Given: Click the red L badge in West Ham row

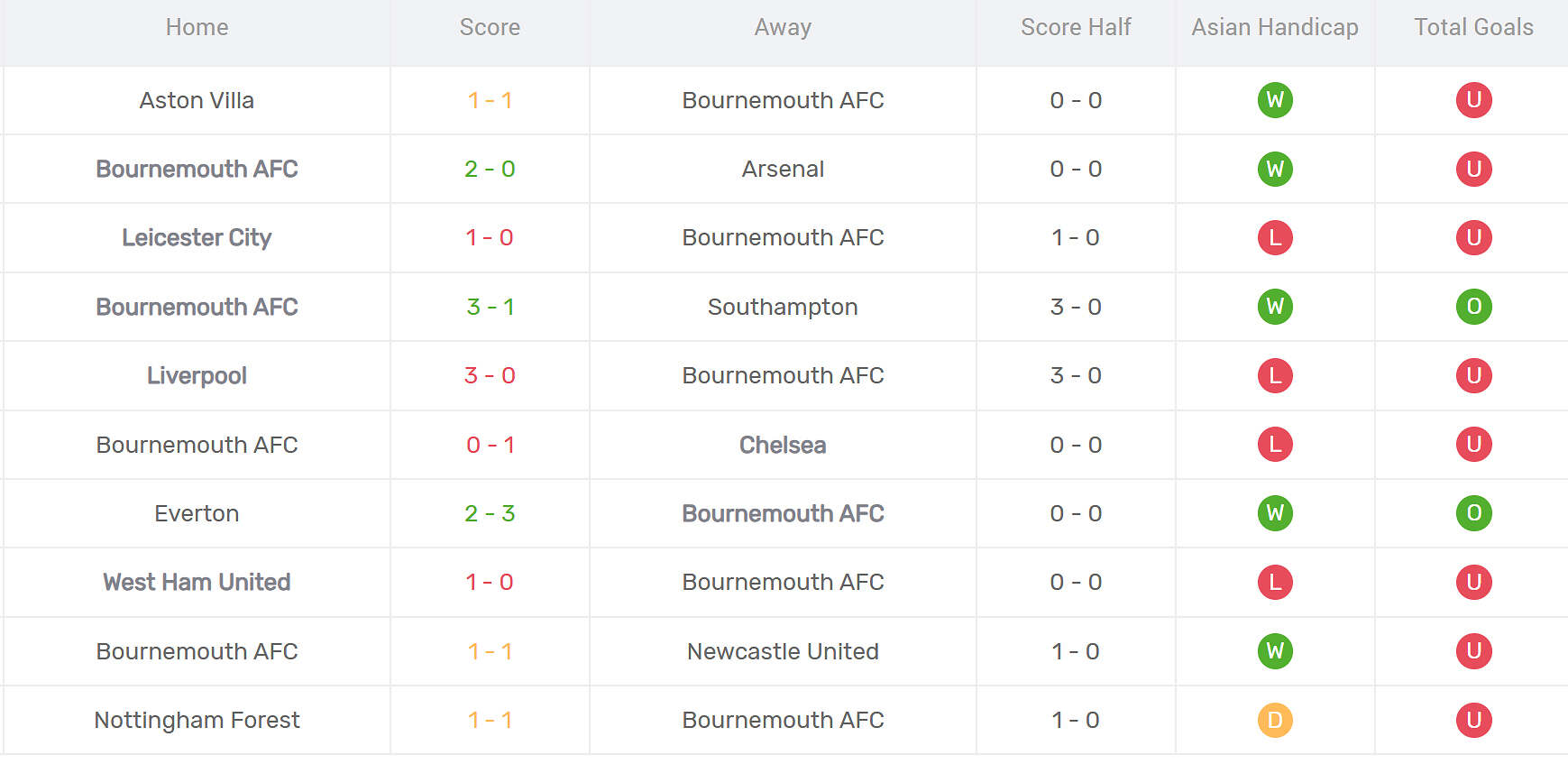Looking at the screenshot, I should (1274, 582).
